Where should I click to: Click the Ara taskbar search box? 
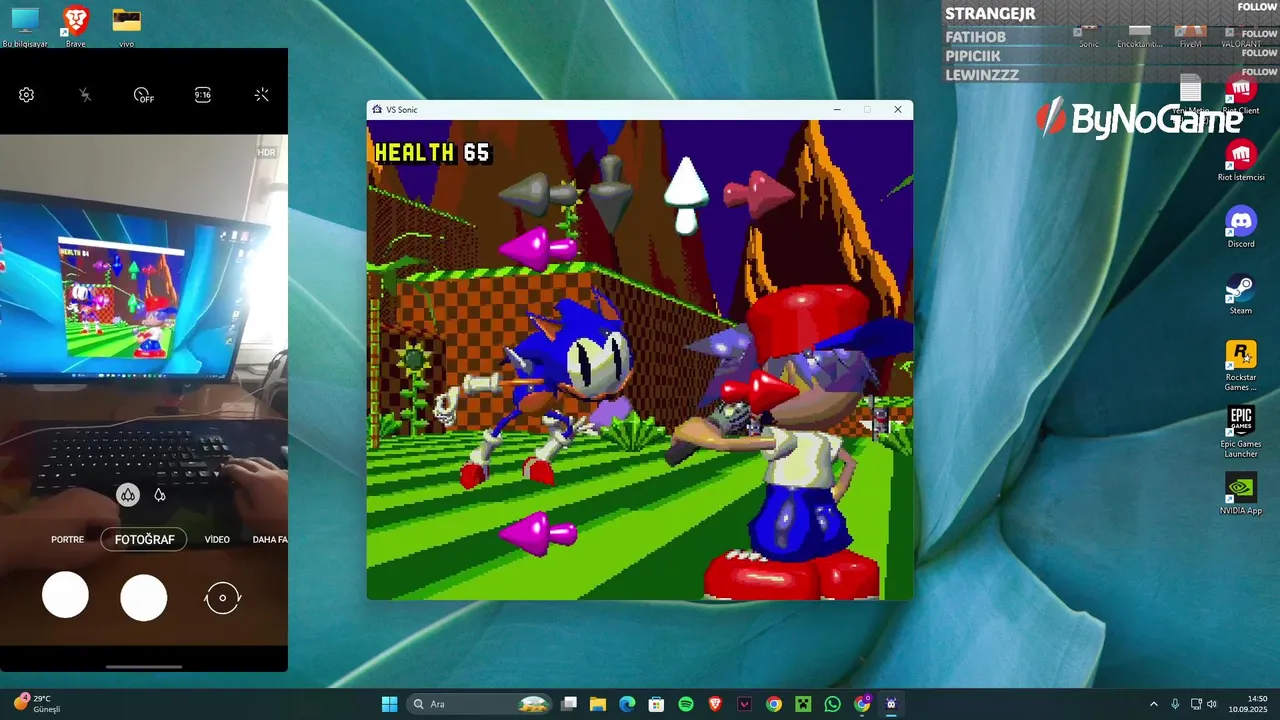481,704
